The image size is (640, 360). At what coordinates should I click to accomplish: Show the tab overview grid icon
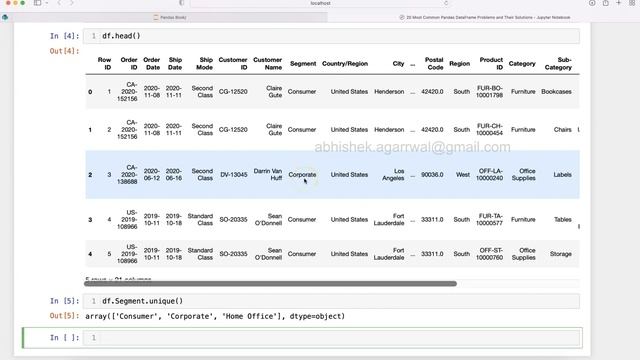tap(632, 3)
